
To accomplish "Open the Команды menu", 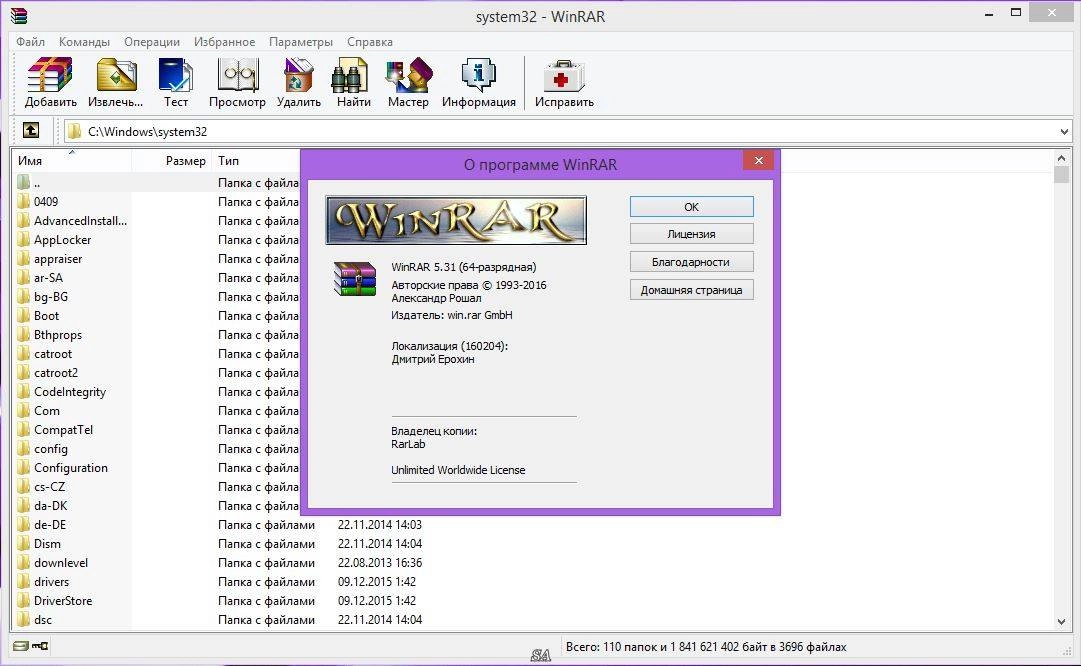I will (84, 41).
